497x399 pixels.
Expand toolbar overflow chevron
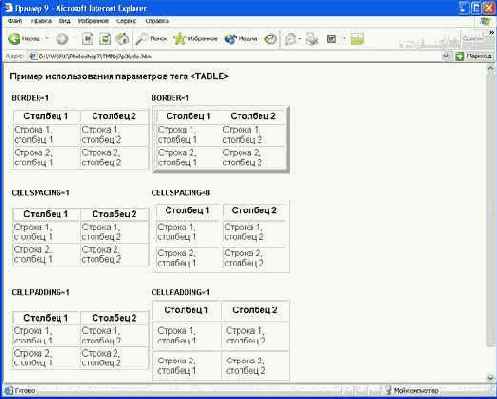[491, 33]
